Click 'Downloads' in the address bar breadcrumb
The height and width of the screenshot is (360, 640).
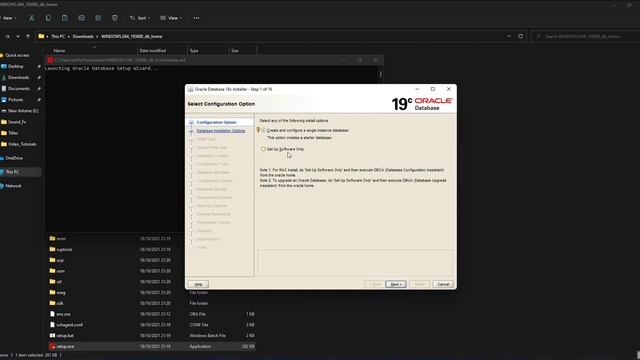pos(83,36)
